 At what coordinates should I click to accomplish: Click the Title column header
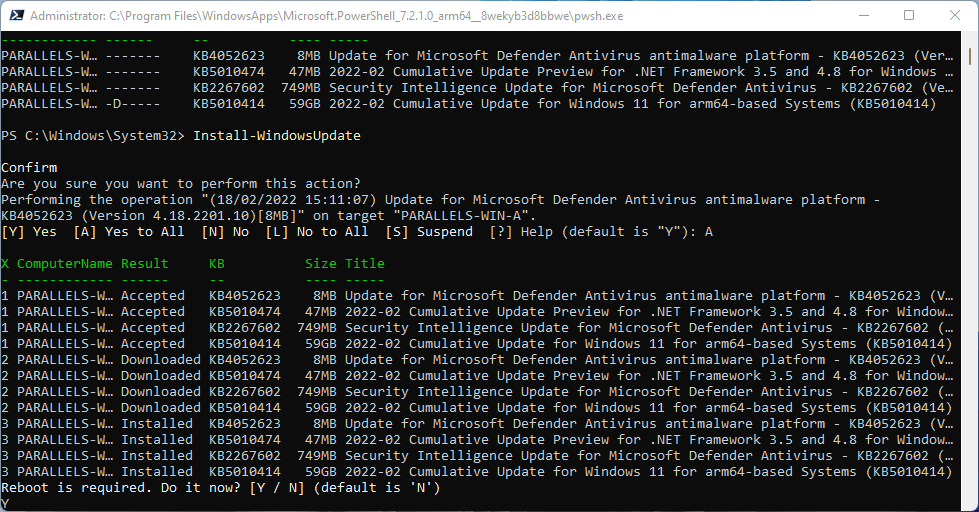point(365,263)
